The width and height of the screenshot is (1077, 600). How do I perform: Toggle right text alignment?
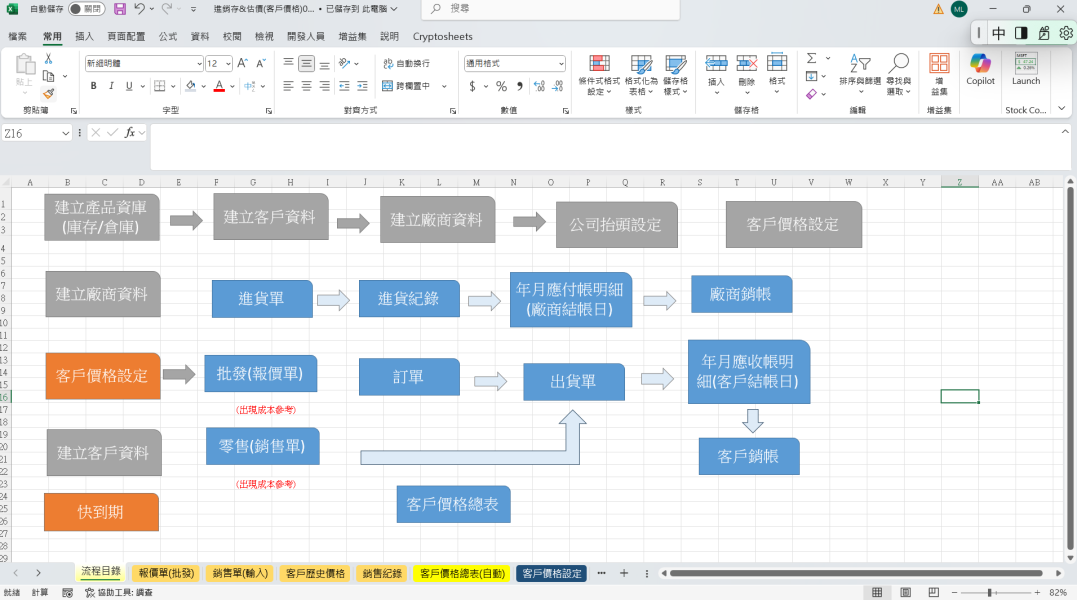(x=324, y=86)
